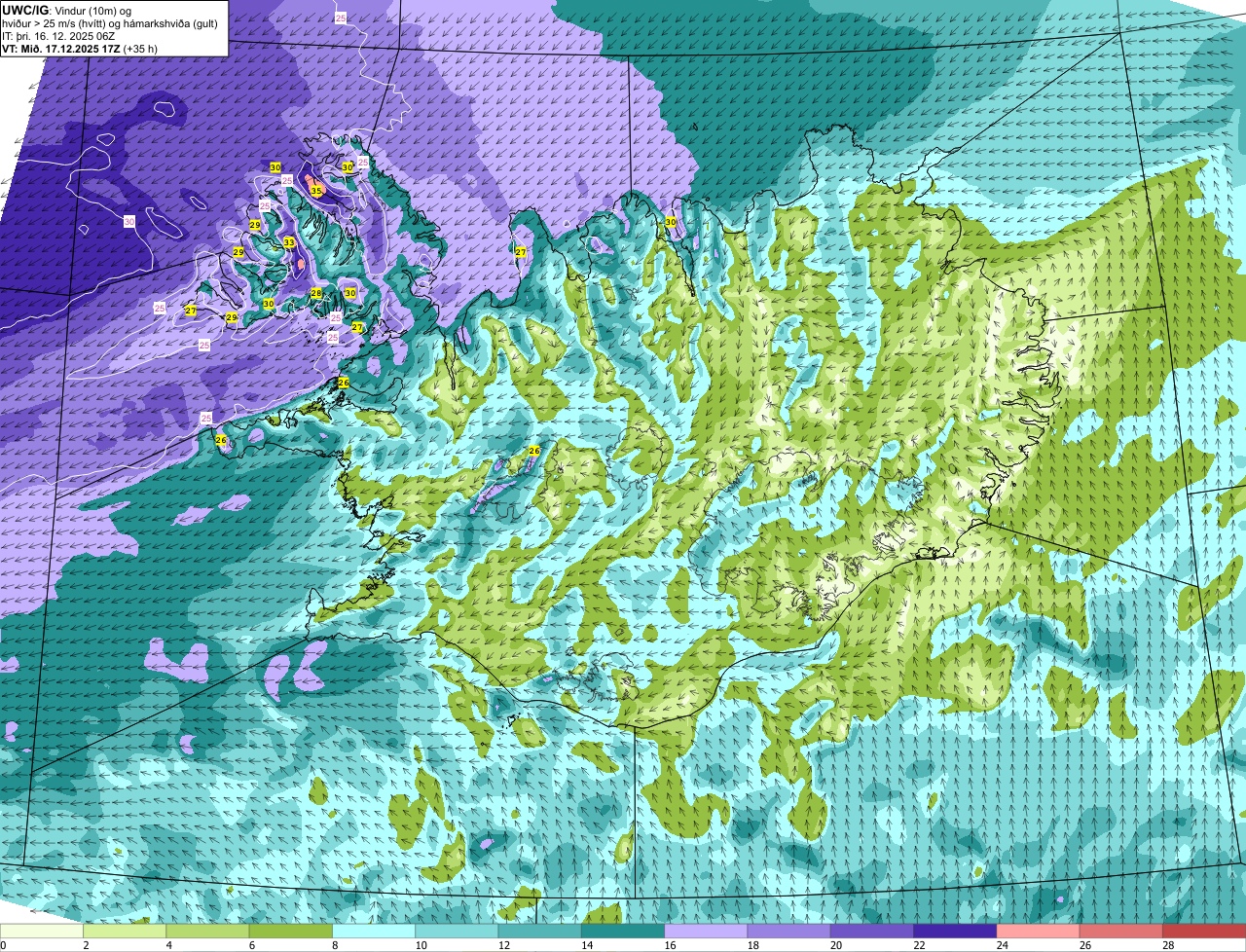Screen dimensions: 1246x952
Task: Click the 6–8 m/s olive green legend swatch
Action: (x=291, y=932)
